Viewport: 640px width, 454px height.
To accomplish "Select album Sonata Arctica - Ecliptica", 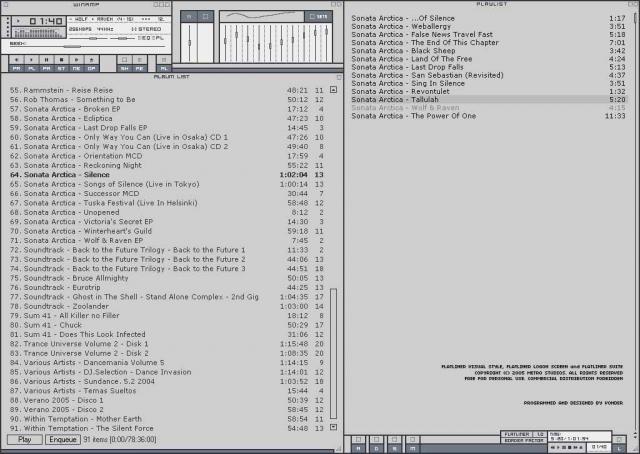I will click(x=167, y=118).
